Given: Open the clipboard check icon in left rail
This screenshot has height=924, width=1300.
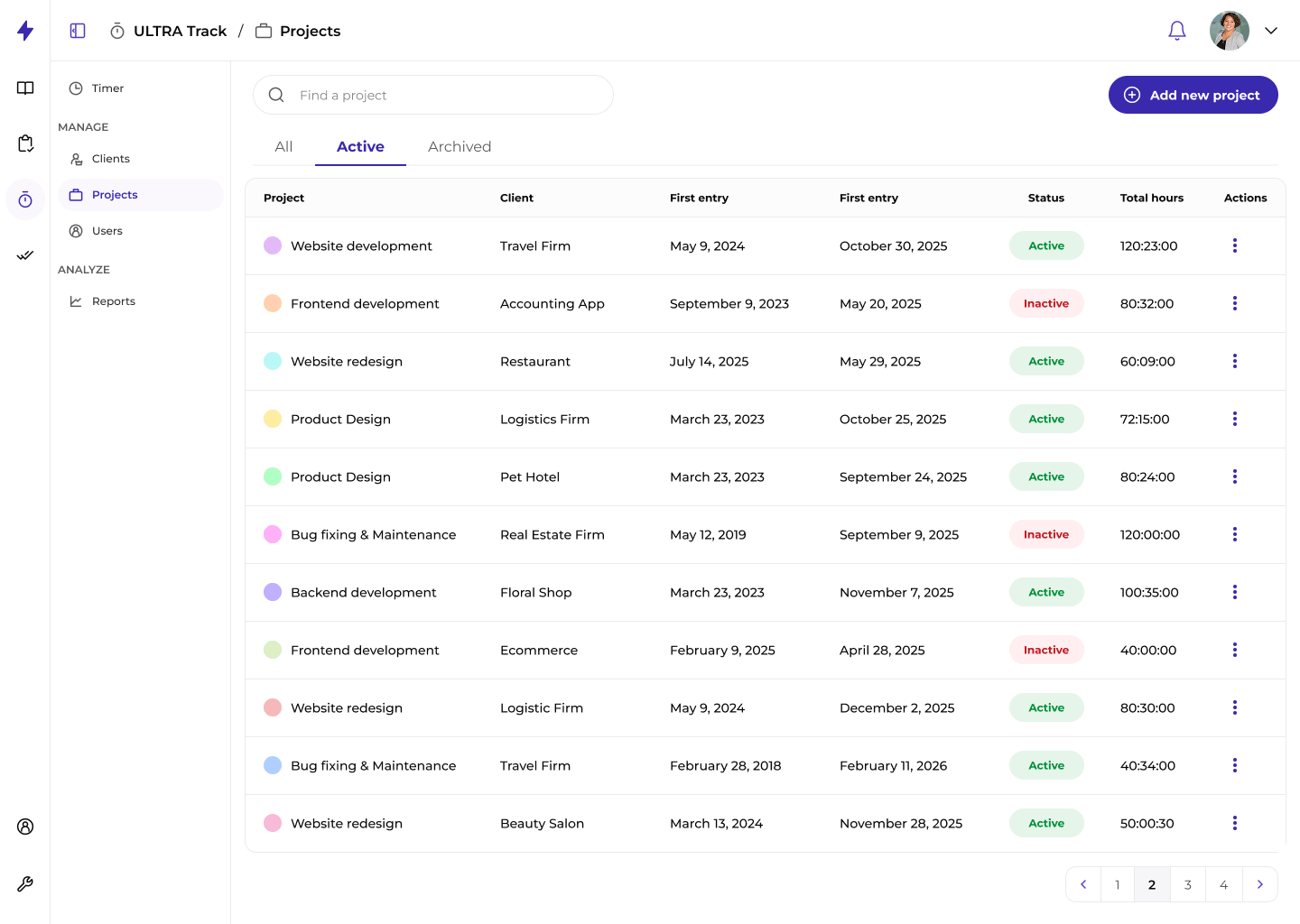Looking at the screenshot, I should [x=25, y=143].
